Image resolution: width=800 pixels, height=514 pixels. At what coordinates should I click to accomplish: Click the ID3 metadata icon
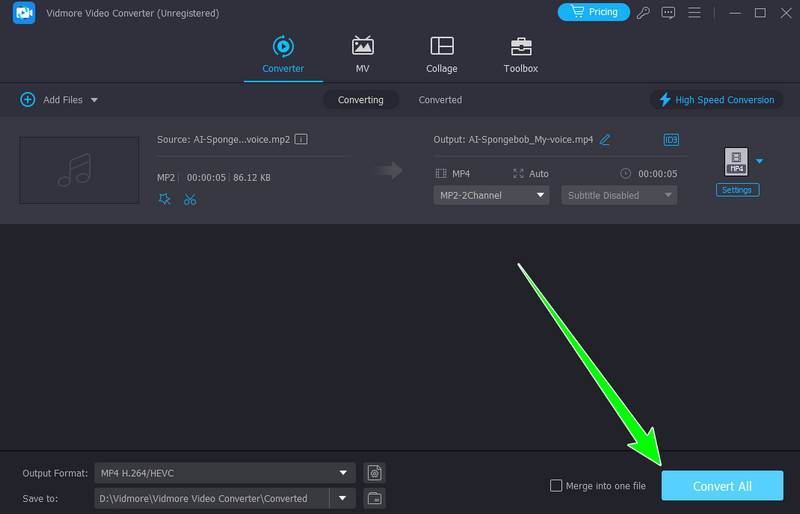670,139
